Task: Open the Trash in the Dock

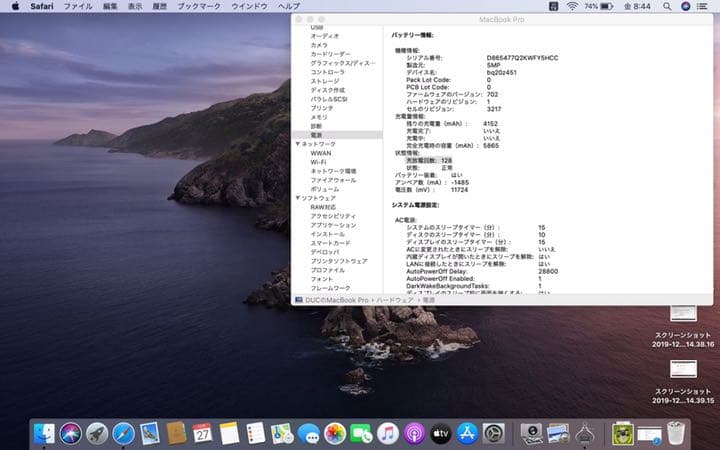Action: point(675,433)
